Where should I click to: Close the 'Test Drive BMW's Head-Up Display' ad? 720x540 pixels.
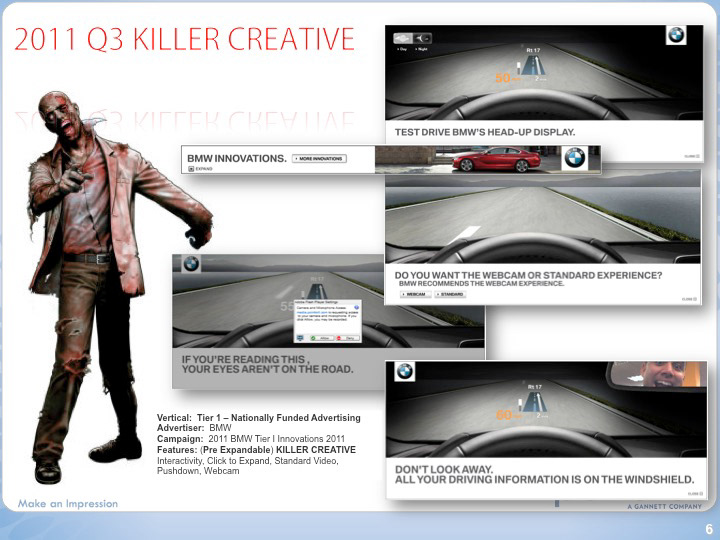[692, 156]
